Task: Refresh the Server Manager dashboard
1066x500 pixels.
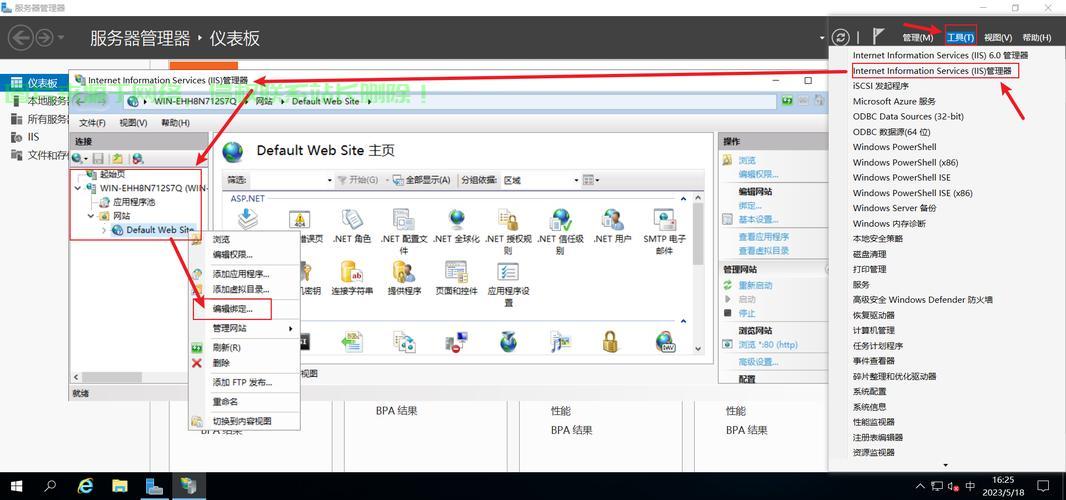Action: [x=841, y=37]
